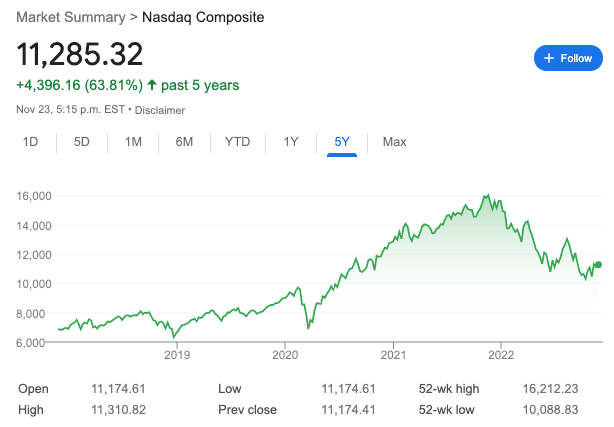The width and height of the screenshot is (614, 427).
Task: Click the 11,285.32 index value
Action: (80, 54)
